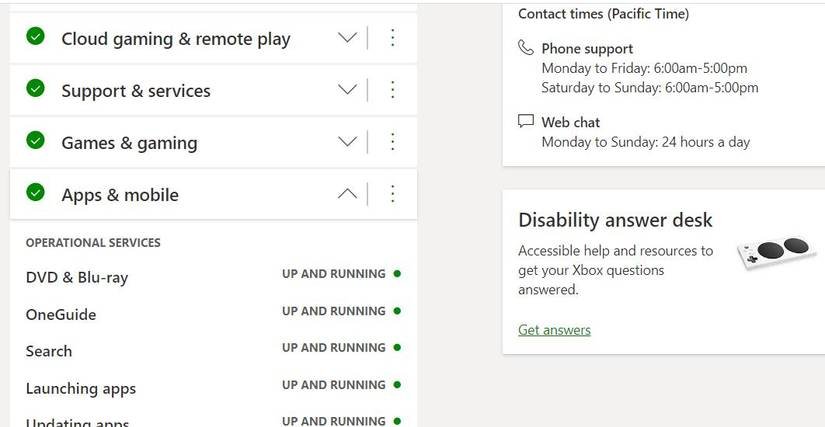Click the green checkmark beside Cloud gaming

[36, 37]
